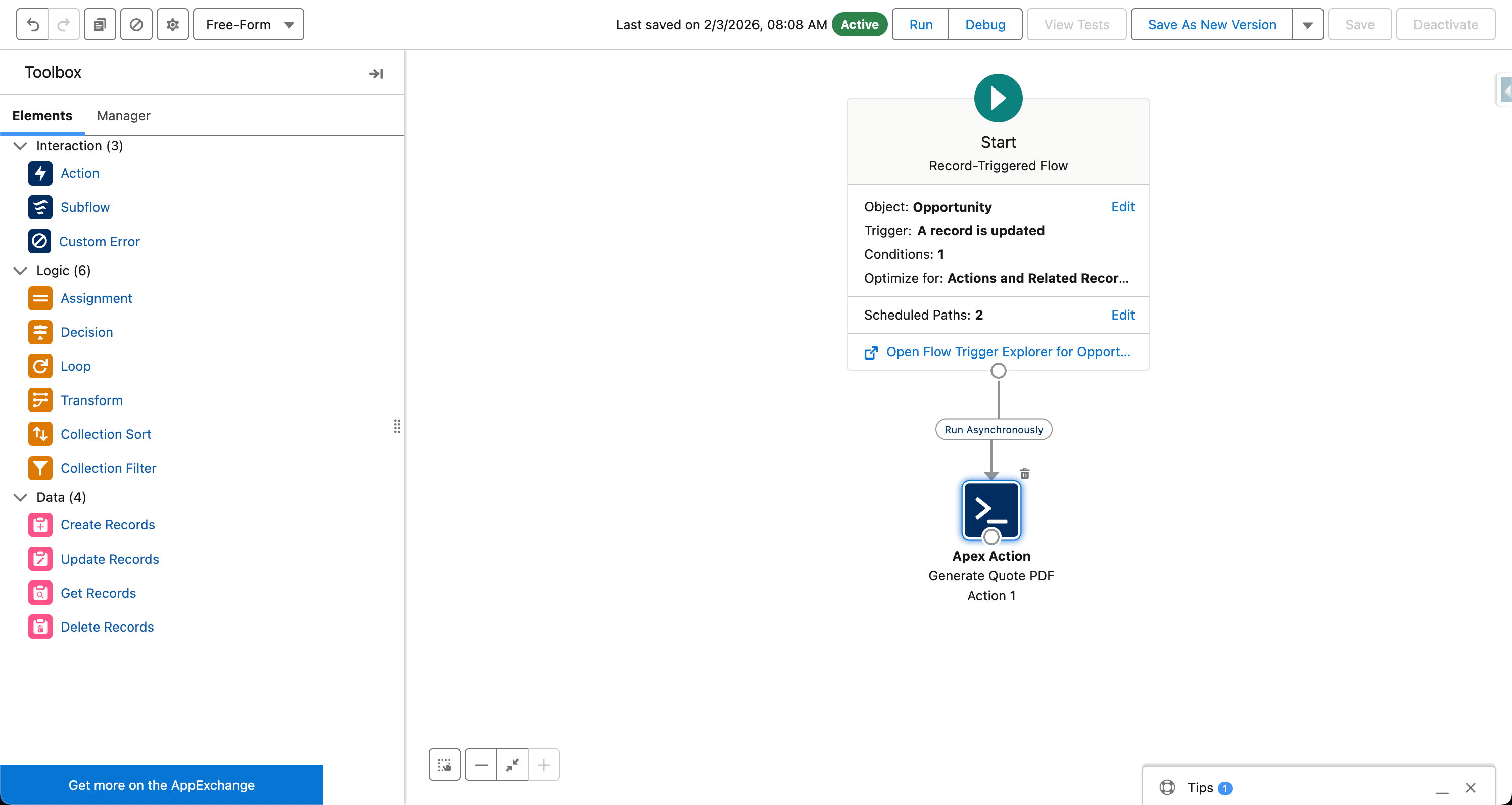This screenshot has width=1512, height=805.
Task: Zoom out on the flow canvas
Action: 481,764
